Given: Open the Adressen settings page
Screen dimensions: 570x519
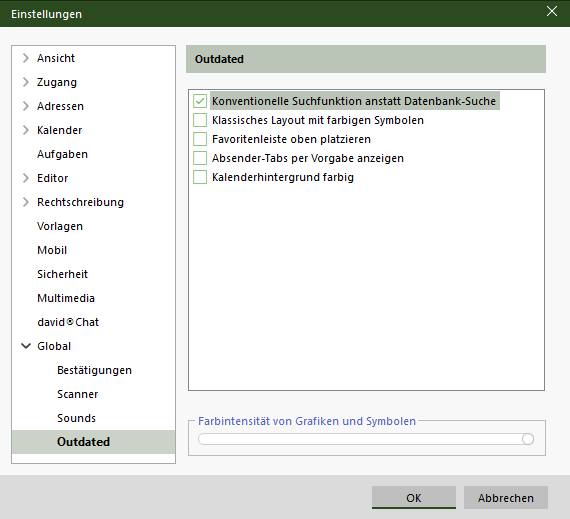Looking at the screenshot, I should [60, 106].
